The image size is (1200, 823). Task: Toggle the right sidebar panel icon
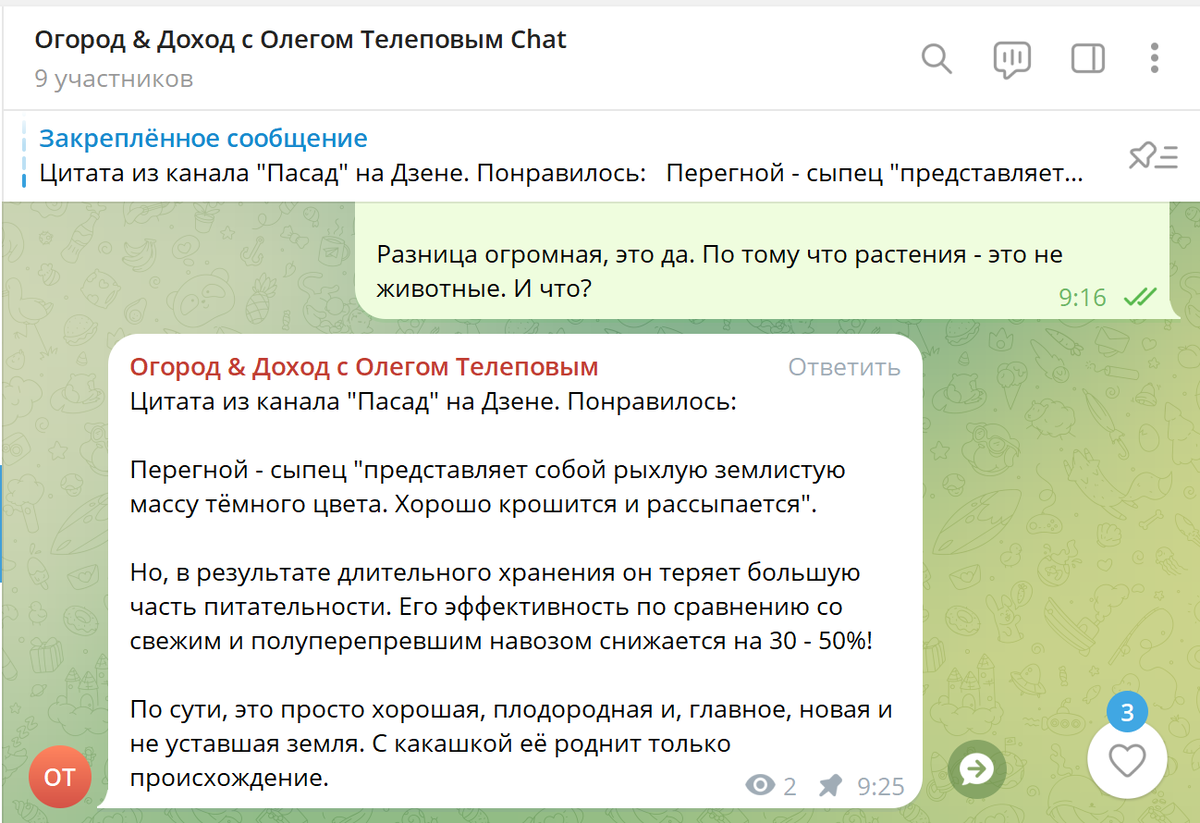pyautogui.click(x=1087, y=59)
